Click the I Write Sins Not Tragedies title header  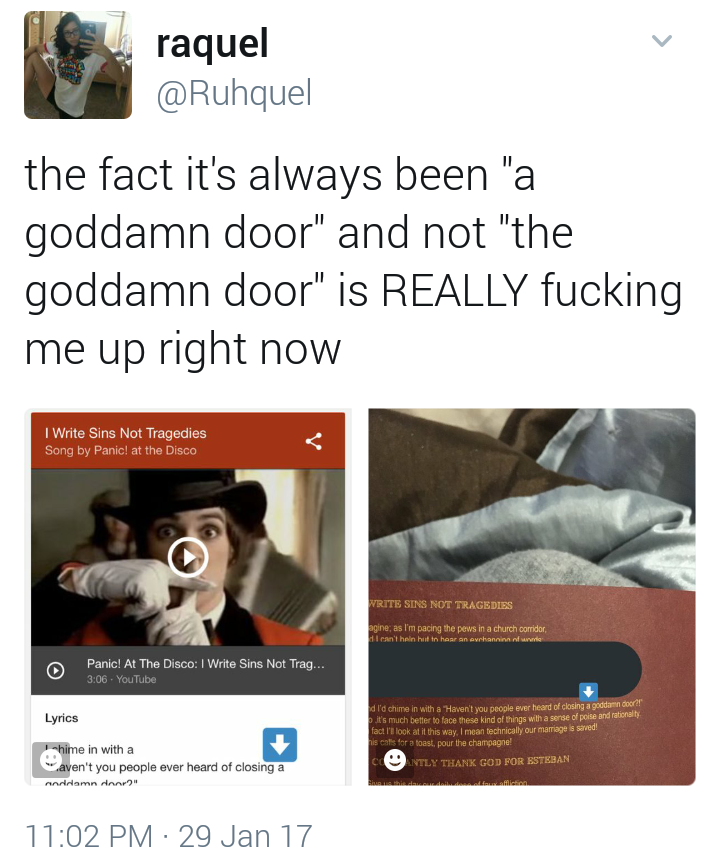point(126,433)
